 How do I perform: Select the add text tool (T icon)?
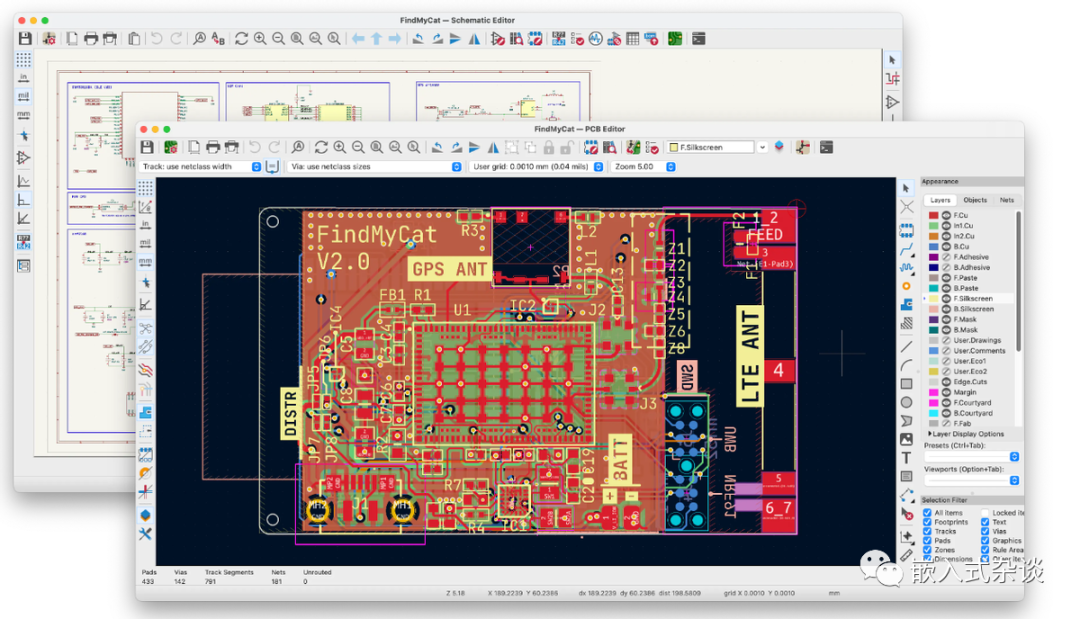click(906, 458)
